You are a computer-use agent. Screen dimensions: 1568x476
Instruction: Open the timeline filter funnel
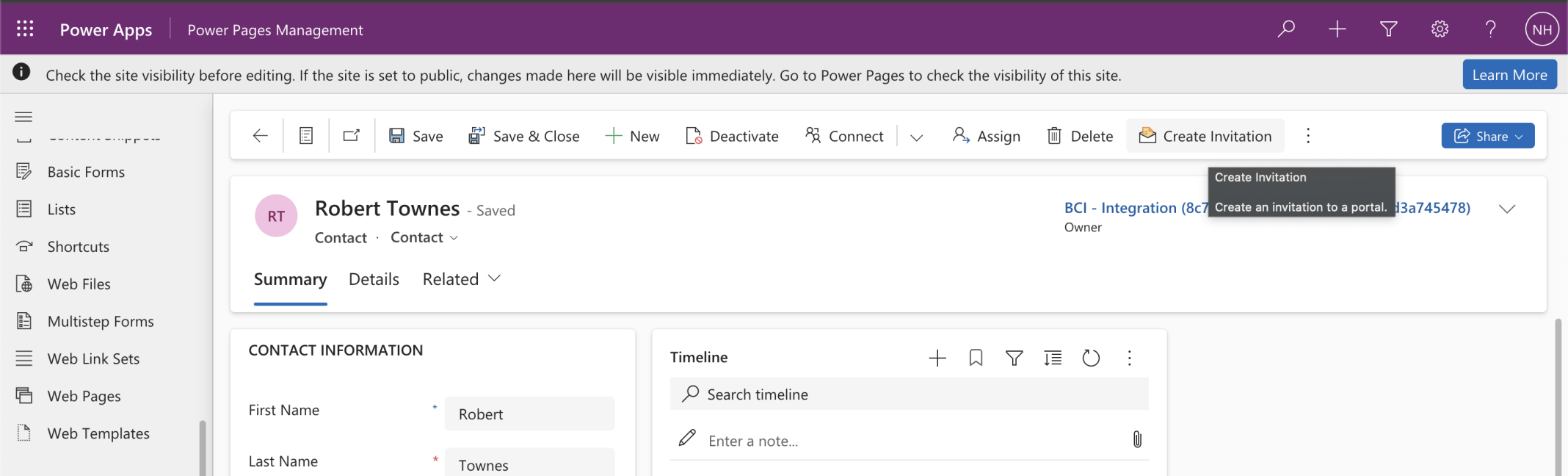(1014, 358)
